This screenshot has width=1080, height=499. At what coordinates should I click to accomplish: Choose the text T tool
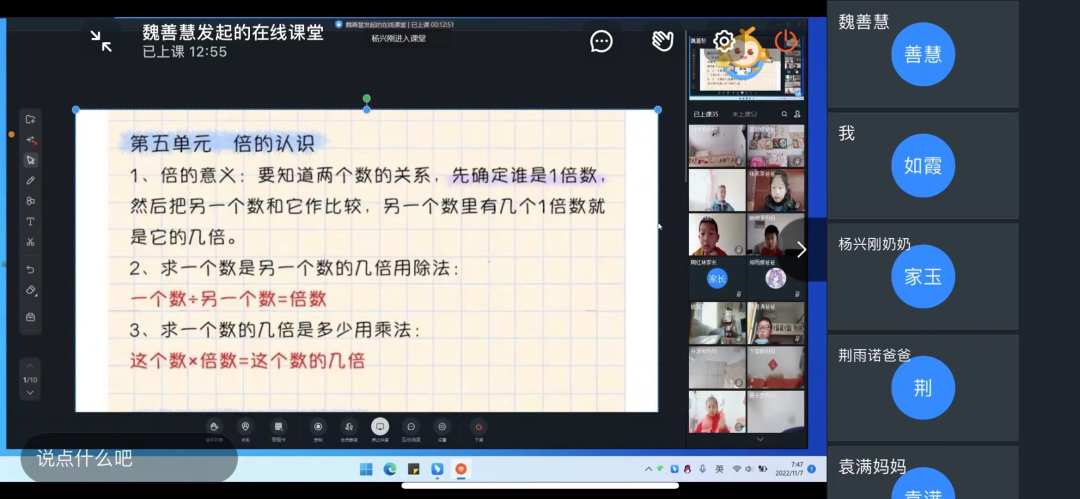pos(30,221)
